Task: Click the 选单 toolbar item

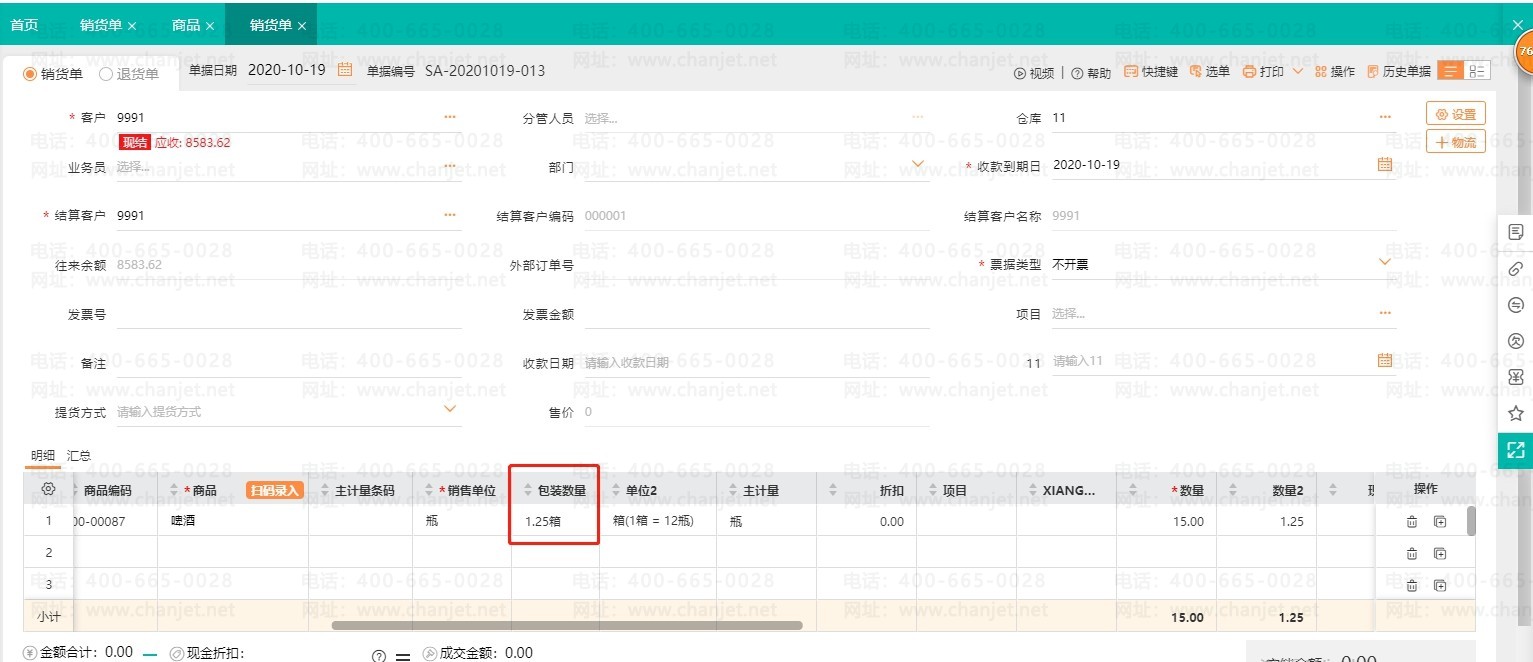Action: pos(1210,72)
